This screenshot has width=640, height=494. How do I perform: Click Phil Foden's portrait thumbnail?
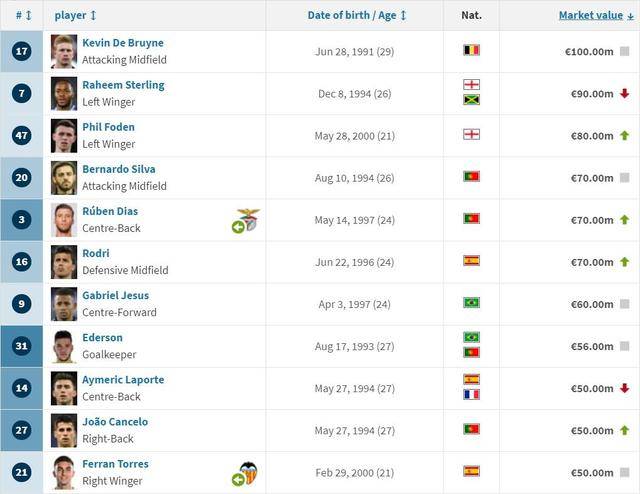64,136
